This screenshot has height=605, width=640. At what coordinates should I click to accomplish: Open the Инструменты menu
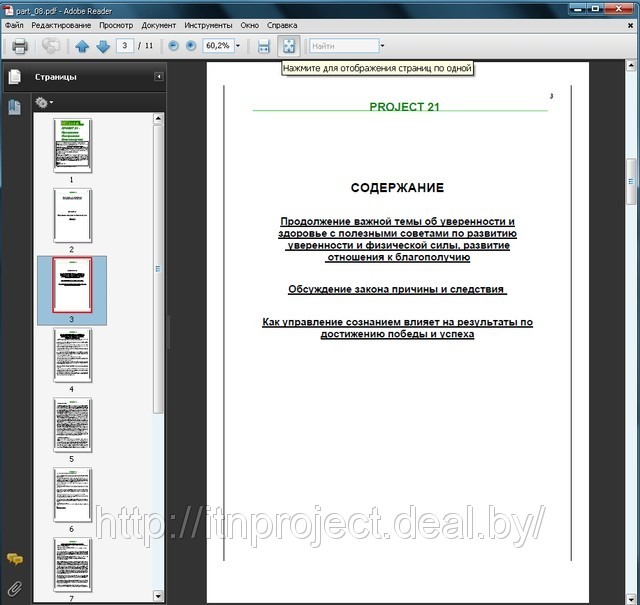(x=208, y=24)
